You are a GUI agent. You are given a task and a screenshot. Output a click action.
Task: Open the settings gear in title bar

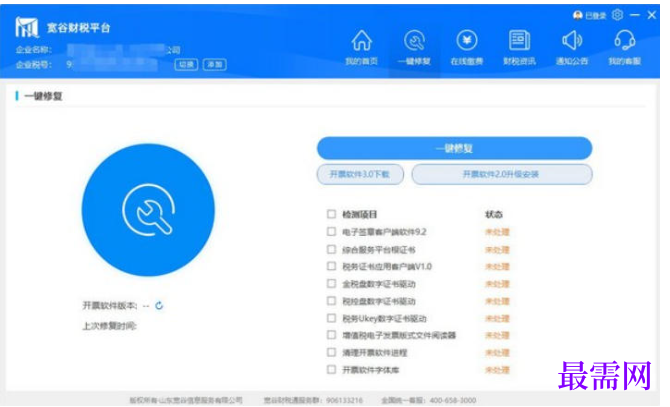coord(617,15)
